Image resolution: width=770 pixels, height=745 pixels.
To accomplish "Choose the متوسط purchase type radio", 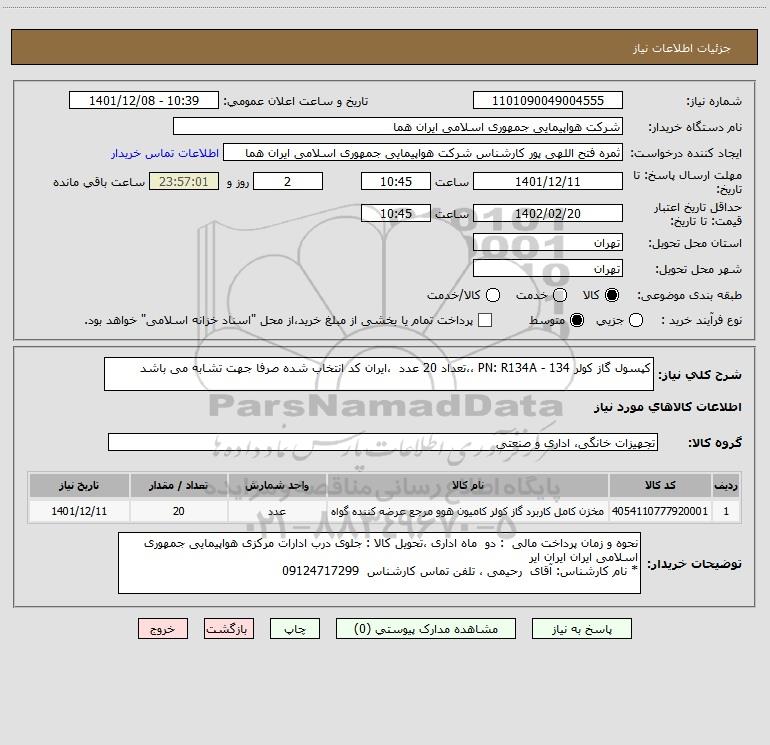I will 577,320.
